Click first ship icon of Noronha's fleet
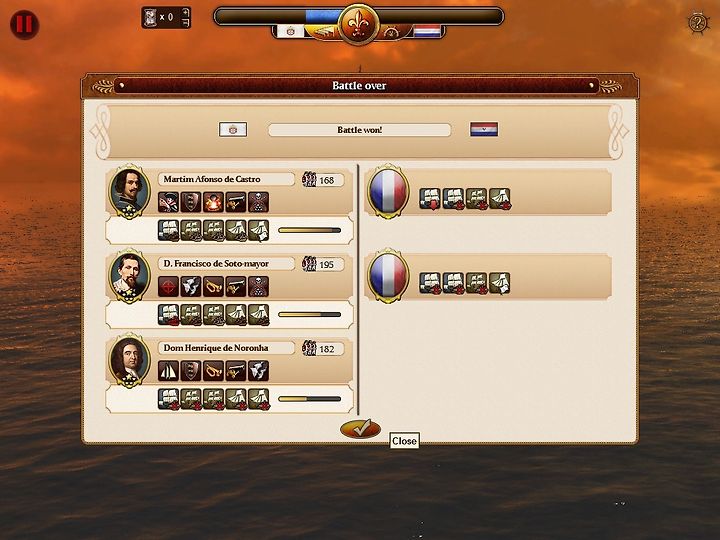The image size is (720, 540). (168, 399)
